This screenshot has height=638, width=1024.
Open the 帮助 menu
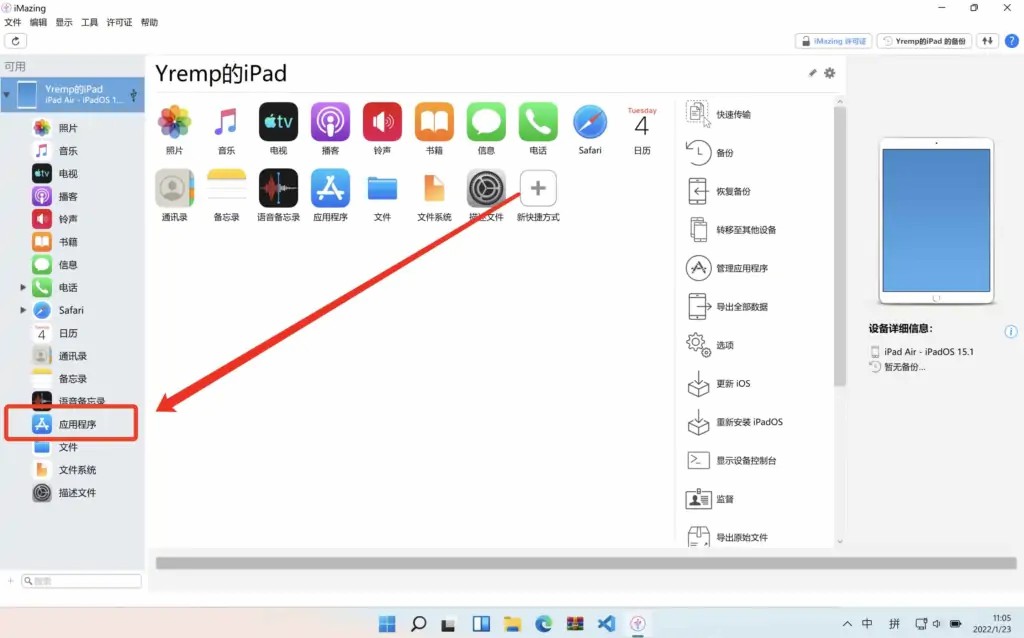(150, 22)
